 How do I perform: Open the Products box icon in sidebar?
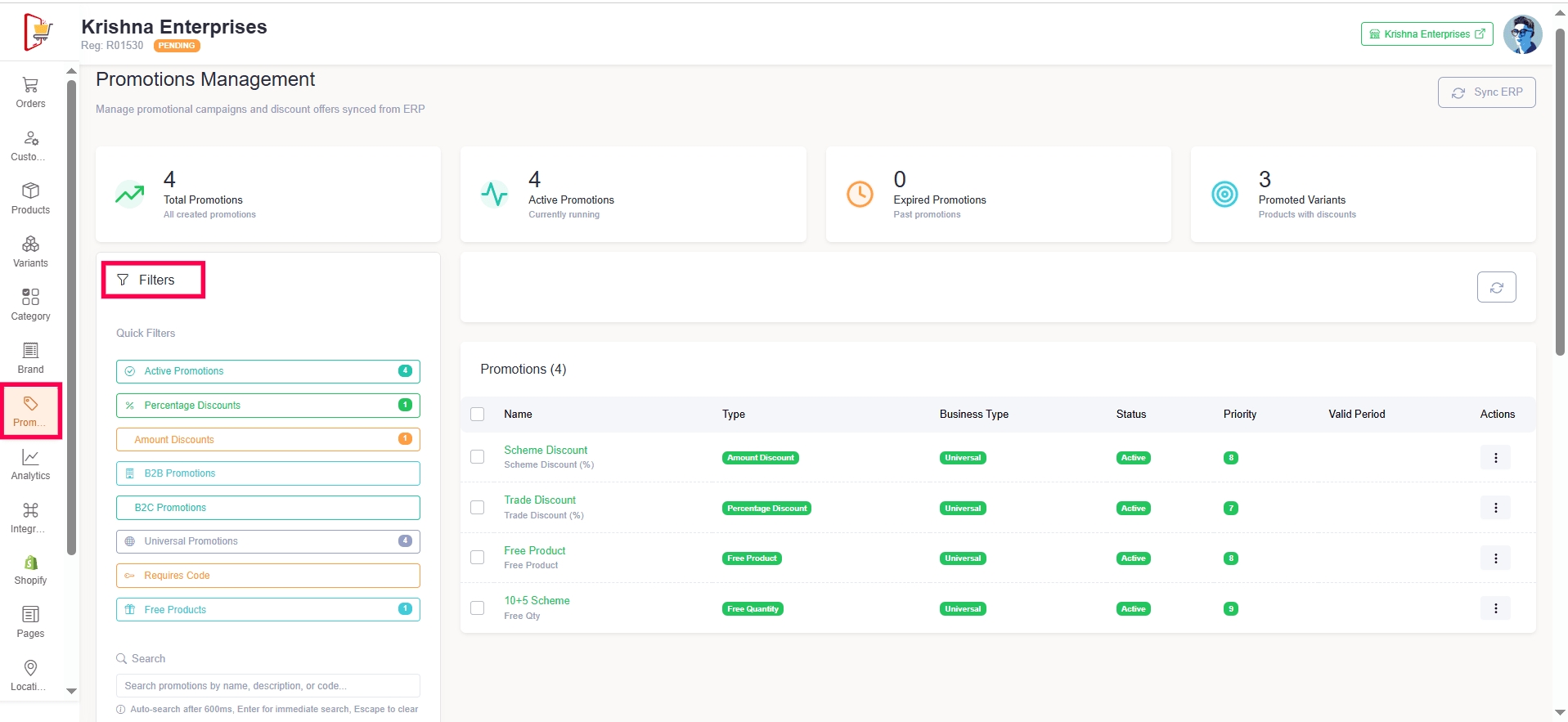(30, 191)
